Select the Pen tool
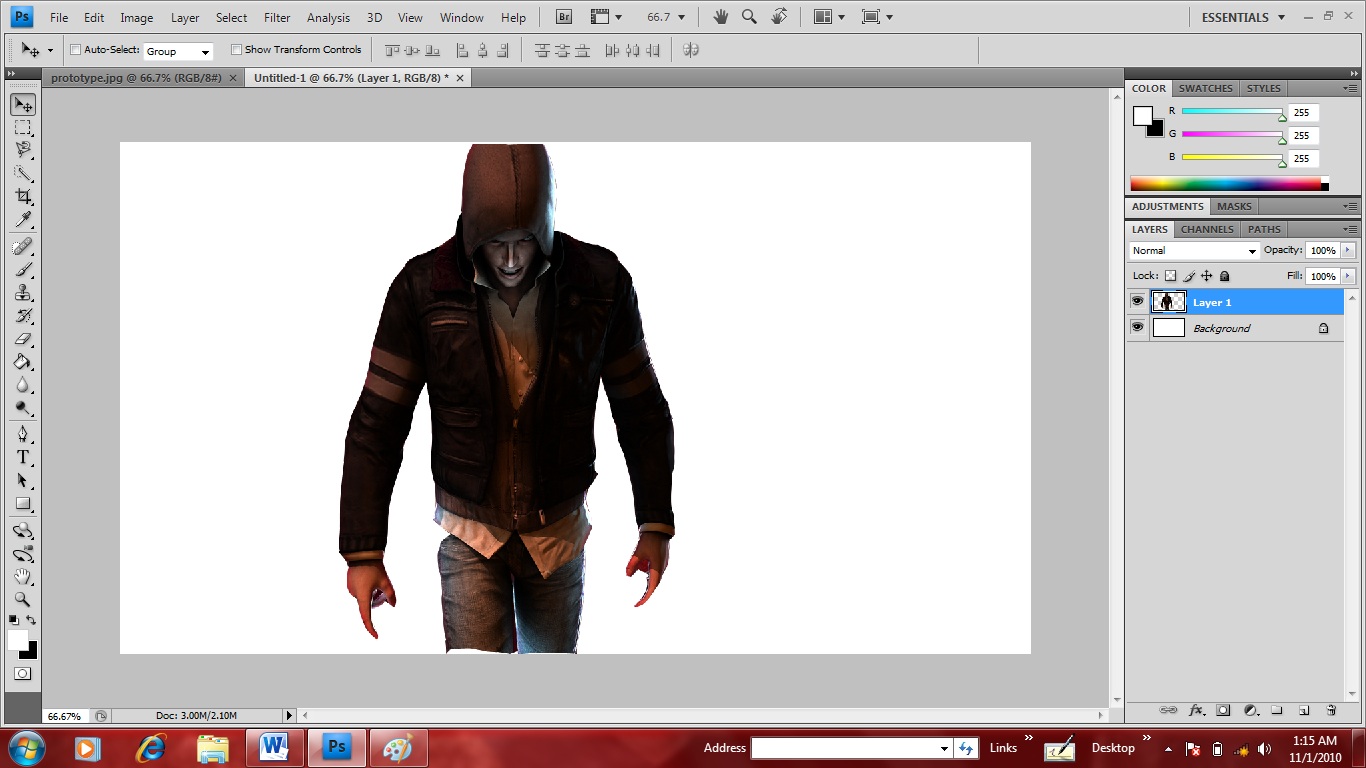This screenshot has width=1366, height=768. [23, 434]
